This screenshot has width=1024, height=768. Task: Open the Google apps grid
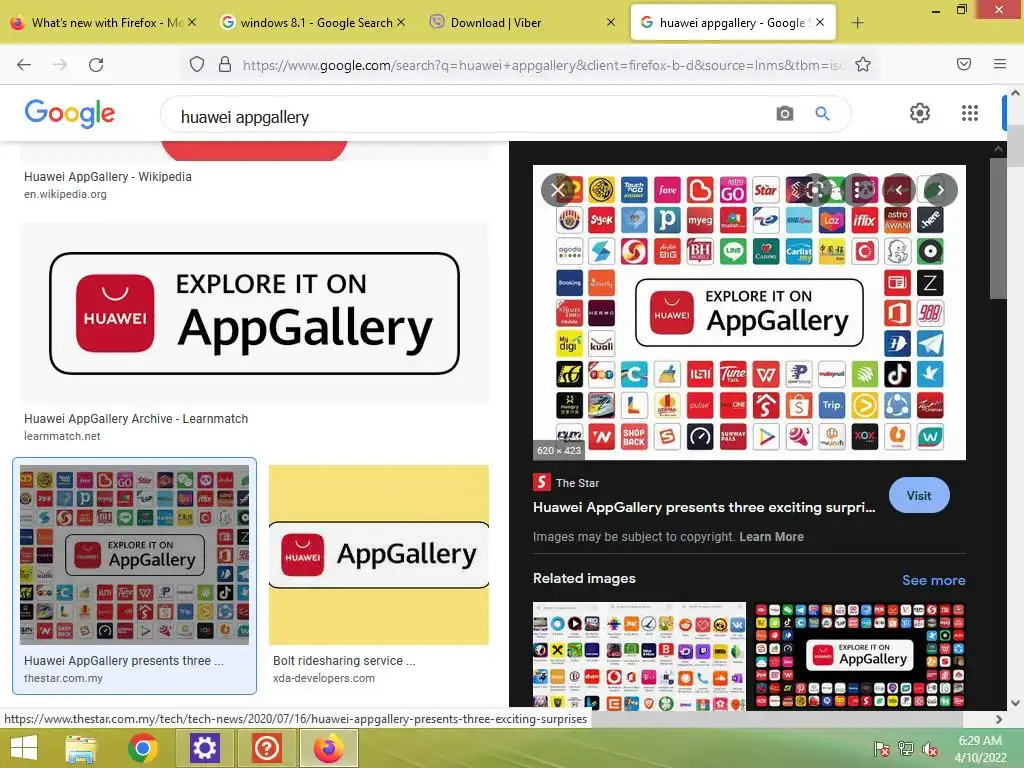[x=970, y=113]
